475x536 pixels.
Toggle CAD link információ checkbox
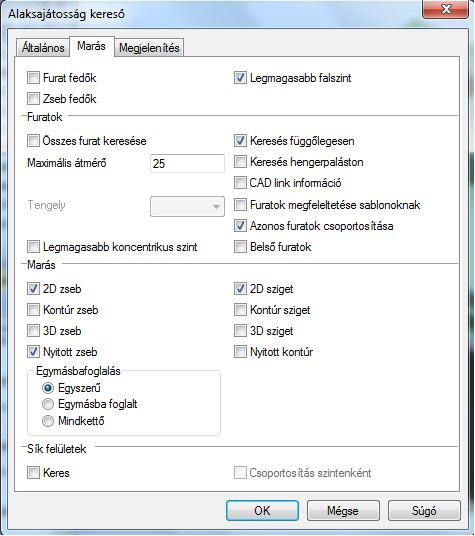(240, 183)
